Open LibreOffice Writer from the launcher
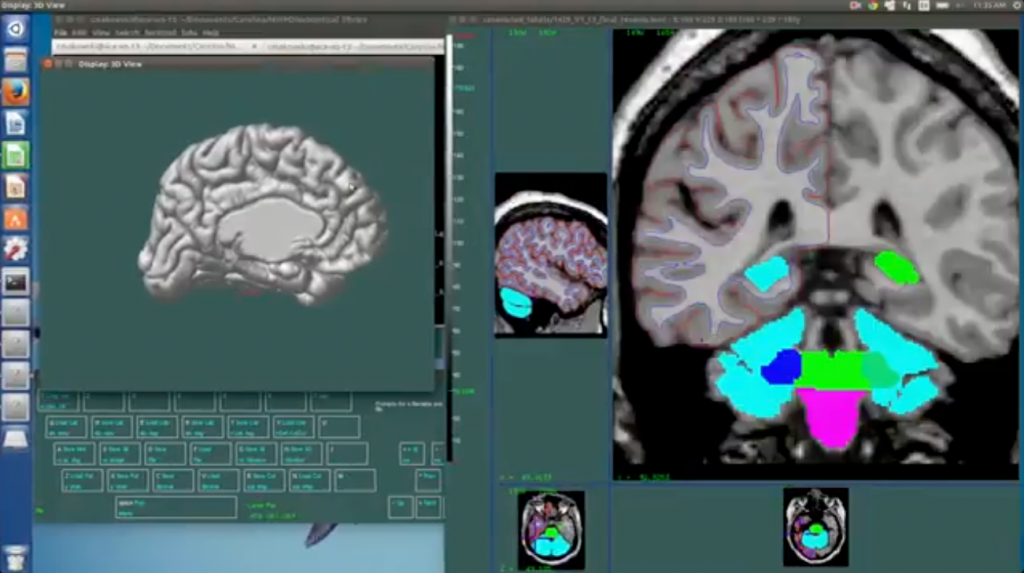Image resolution: width=1024 pixels, height=573 pixels. click(16, 124)
